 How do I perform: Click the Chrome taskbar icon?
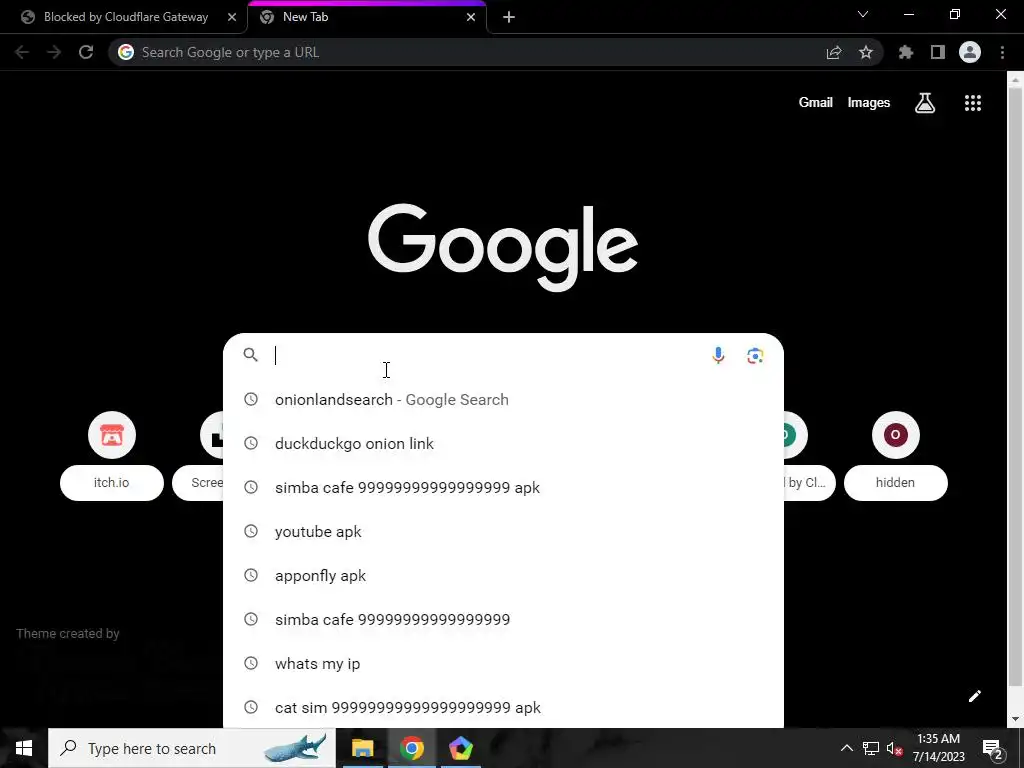pyautogui.click(x=411, y=748)
